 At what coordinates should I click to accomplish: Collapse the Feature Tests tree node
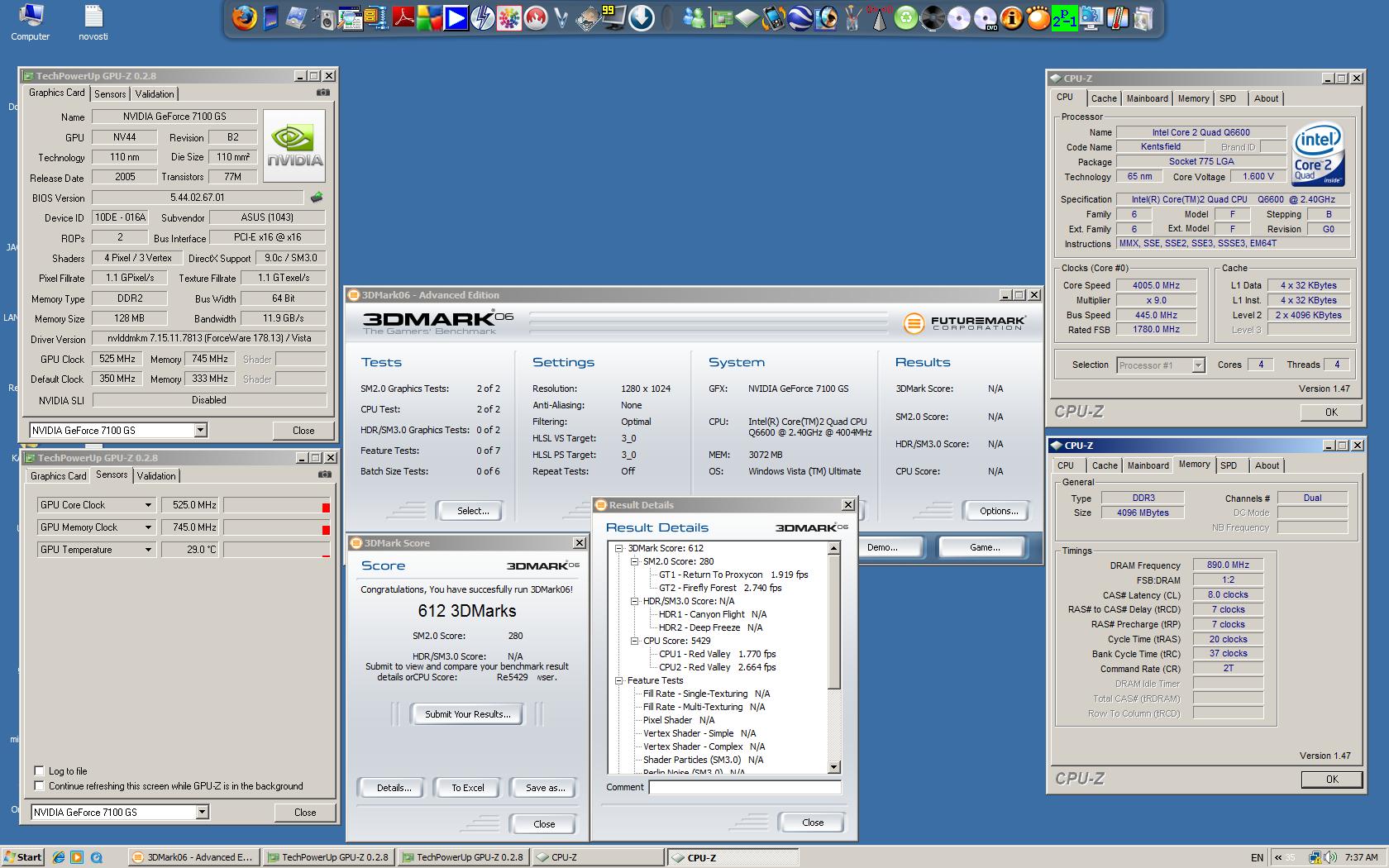point(618,680)
